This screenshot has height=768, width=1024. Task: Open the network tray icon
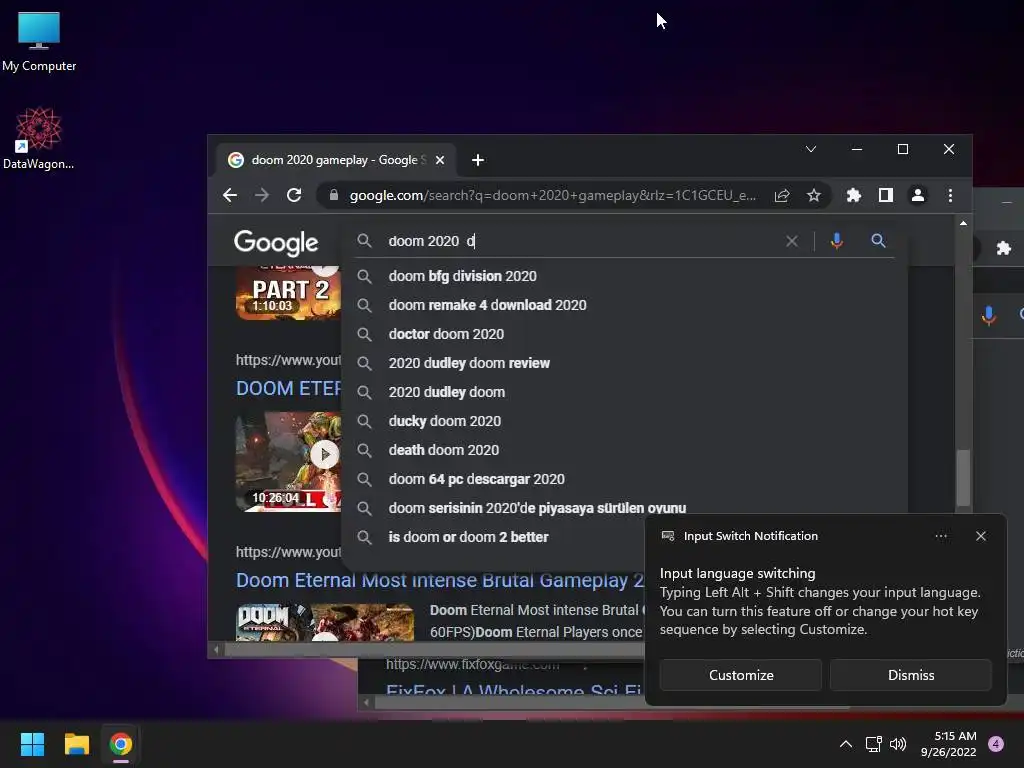click(873, 744)
